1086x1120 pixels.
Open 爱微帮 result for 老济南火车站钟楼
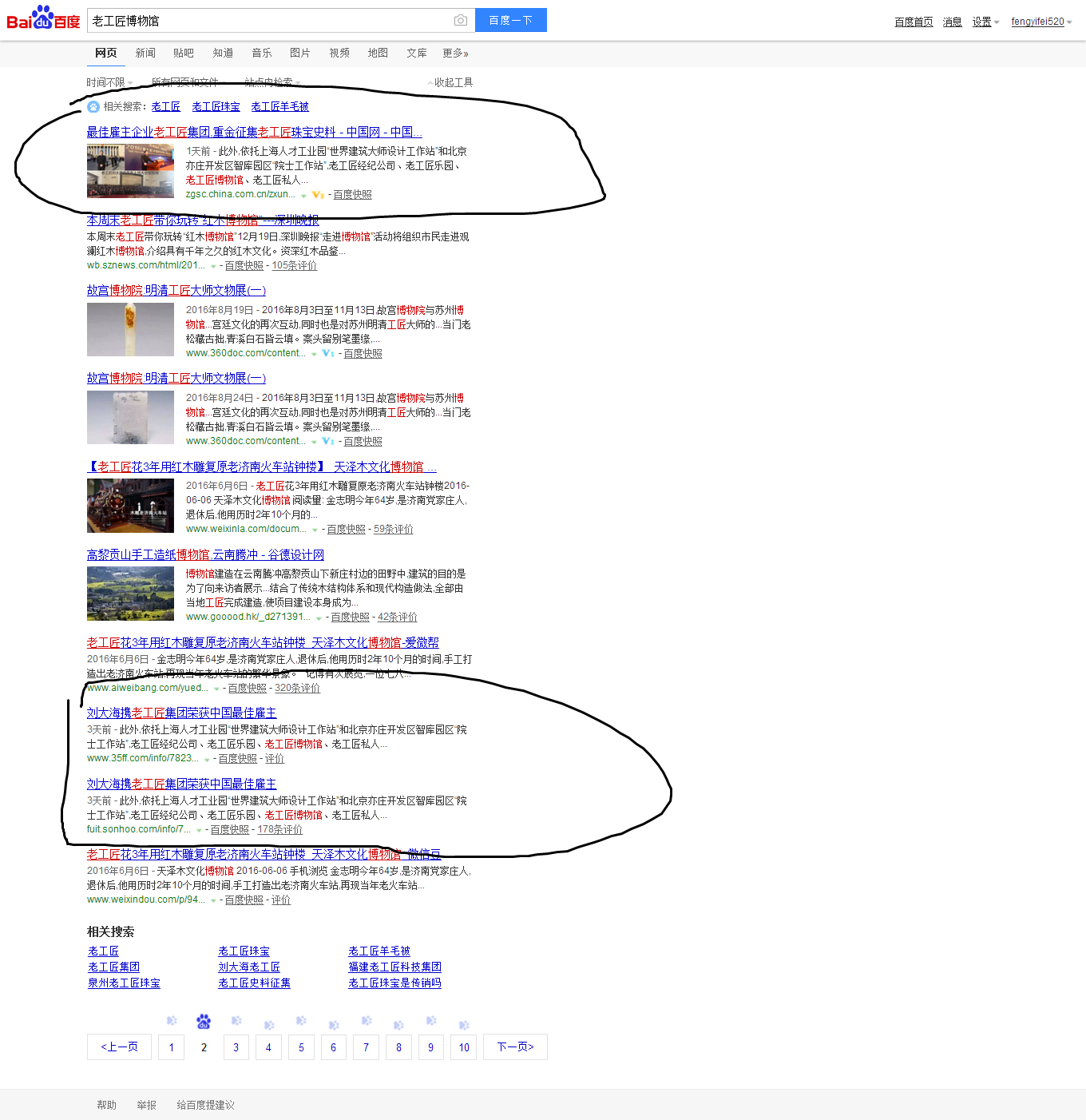[x=263, y=642]
